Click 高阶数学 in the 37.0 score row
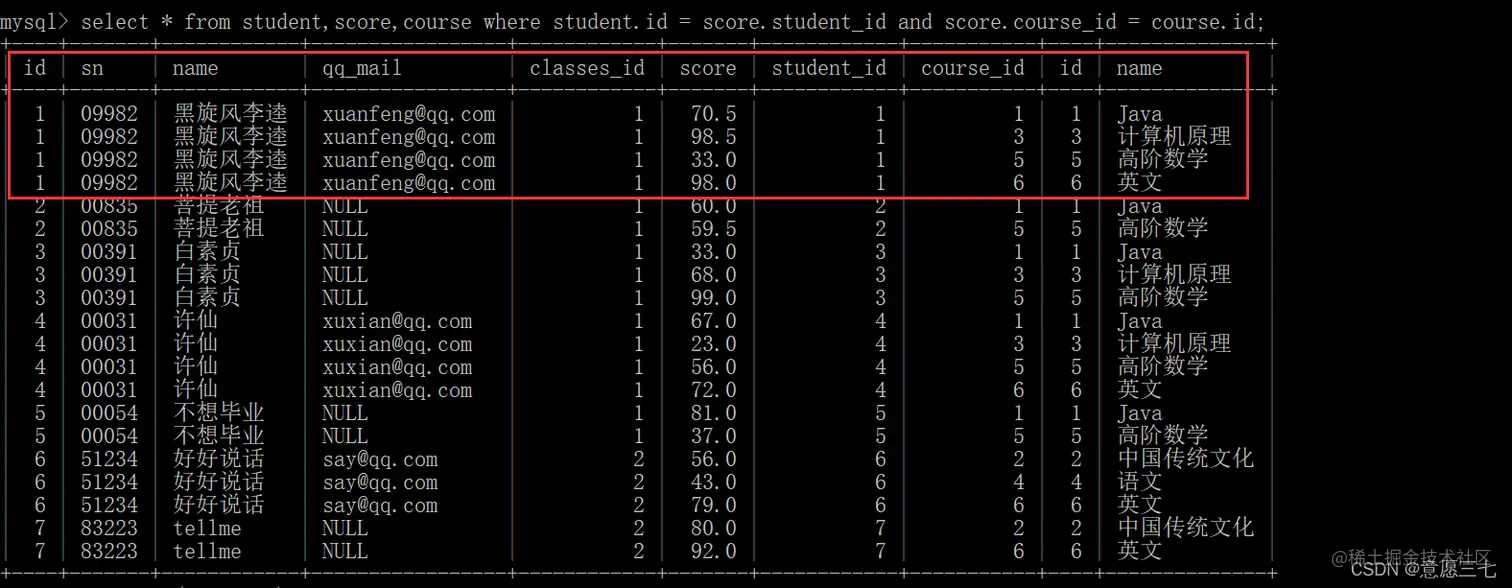This screenshot has width=1512, height=588. point(1163,436)
